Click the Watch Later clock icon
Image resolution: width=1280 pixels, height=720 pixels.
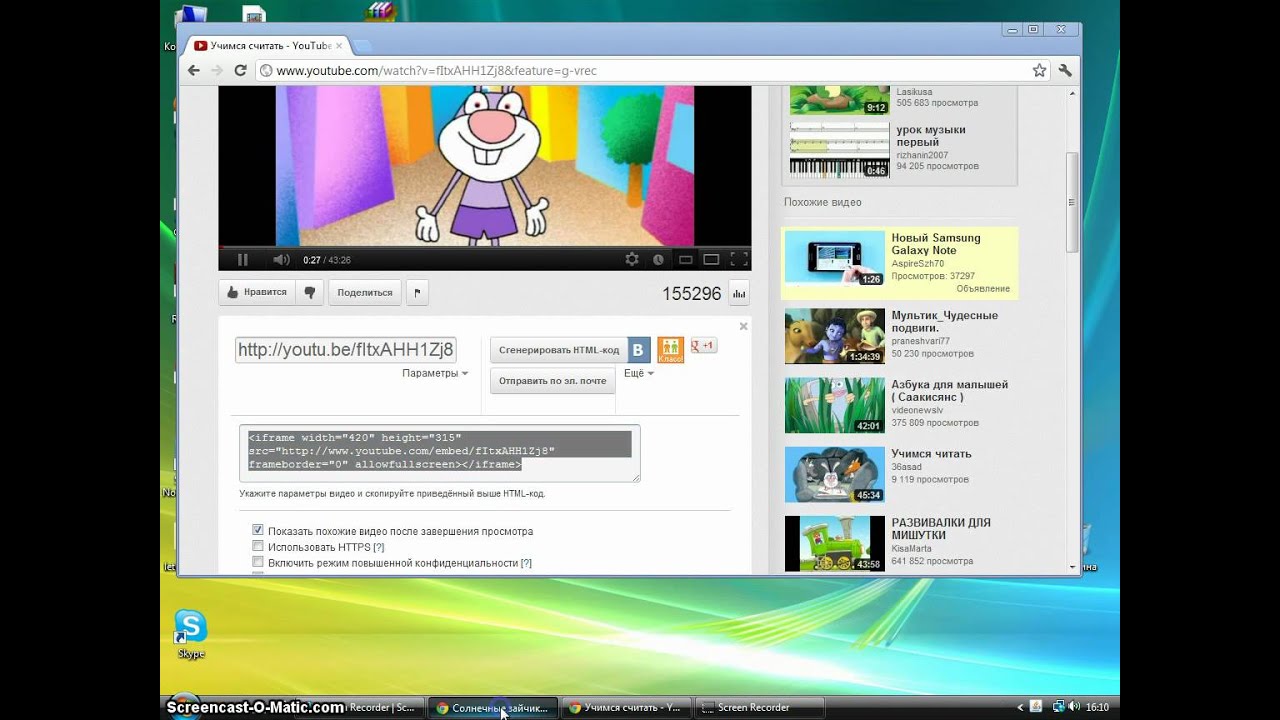tap(658, 260)
